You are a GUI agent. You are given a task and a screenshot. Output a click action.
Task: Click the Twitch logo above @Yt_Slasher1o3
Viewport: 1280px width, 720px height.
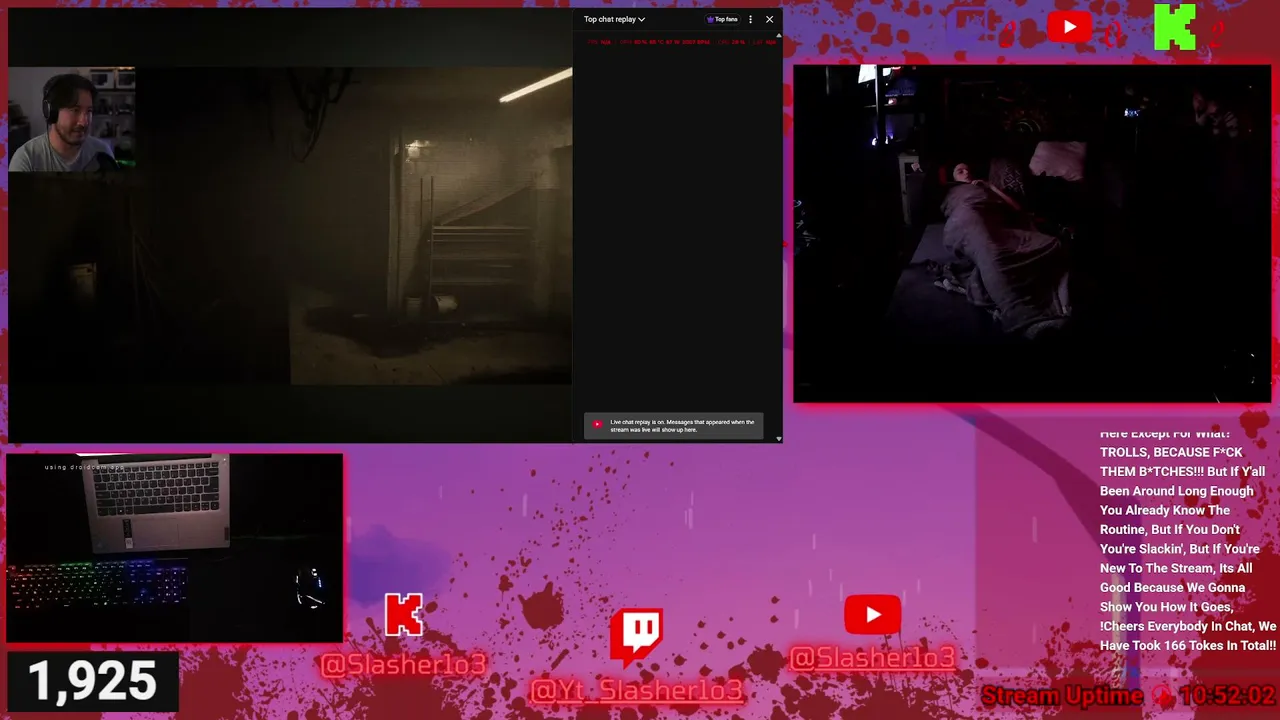(637, 637)
